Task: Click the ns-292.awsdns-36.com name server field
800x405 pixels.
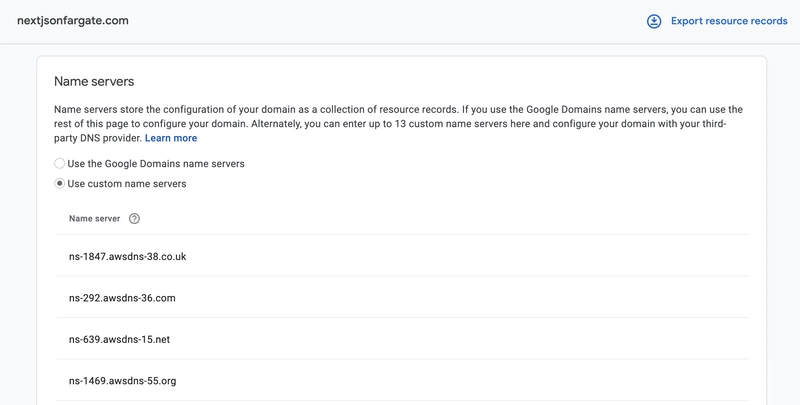Action: (122, 298)
